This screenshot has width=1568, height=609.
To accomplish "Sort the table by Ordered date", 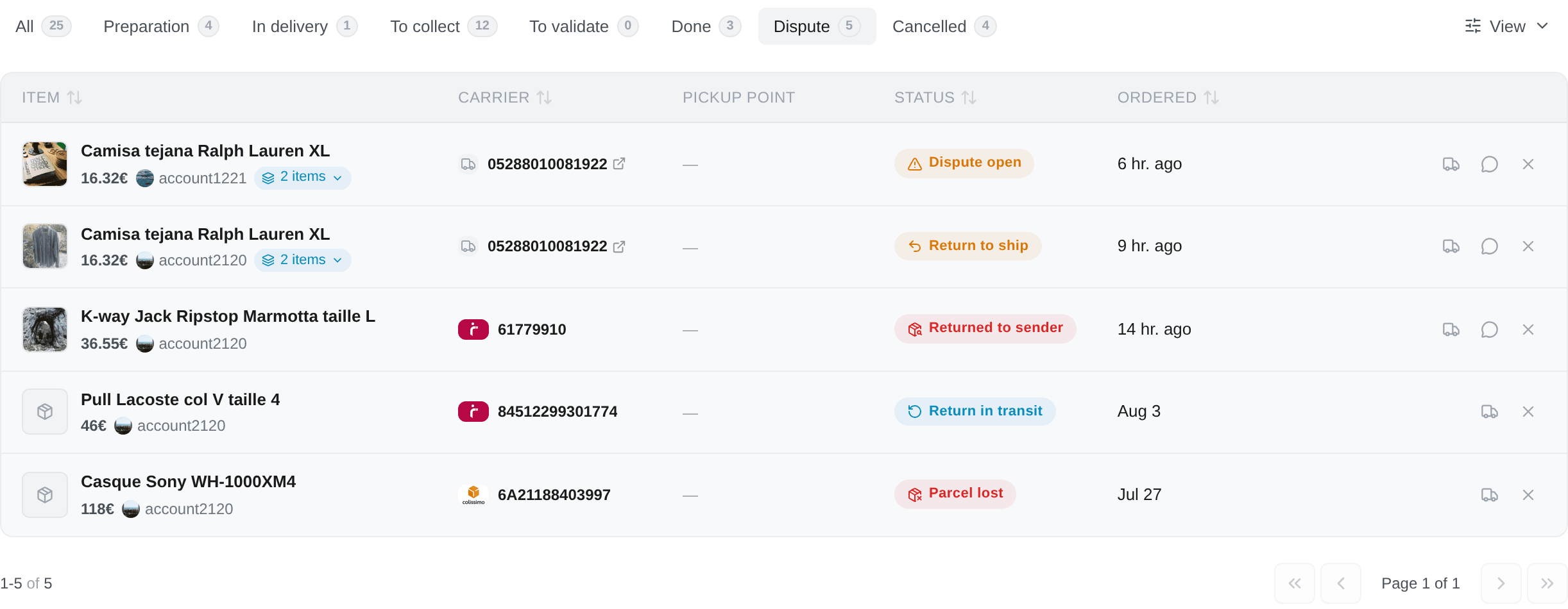I will point(1168,97).
